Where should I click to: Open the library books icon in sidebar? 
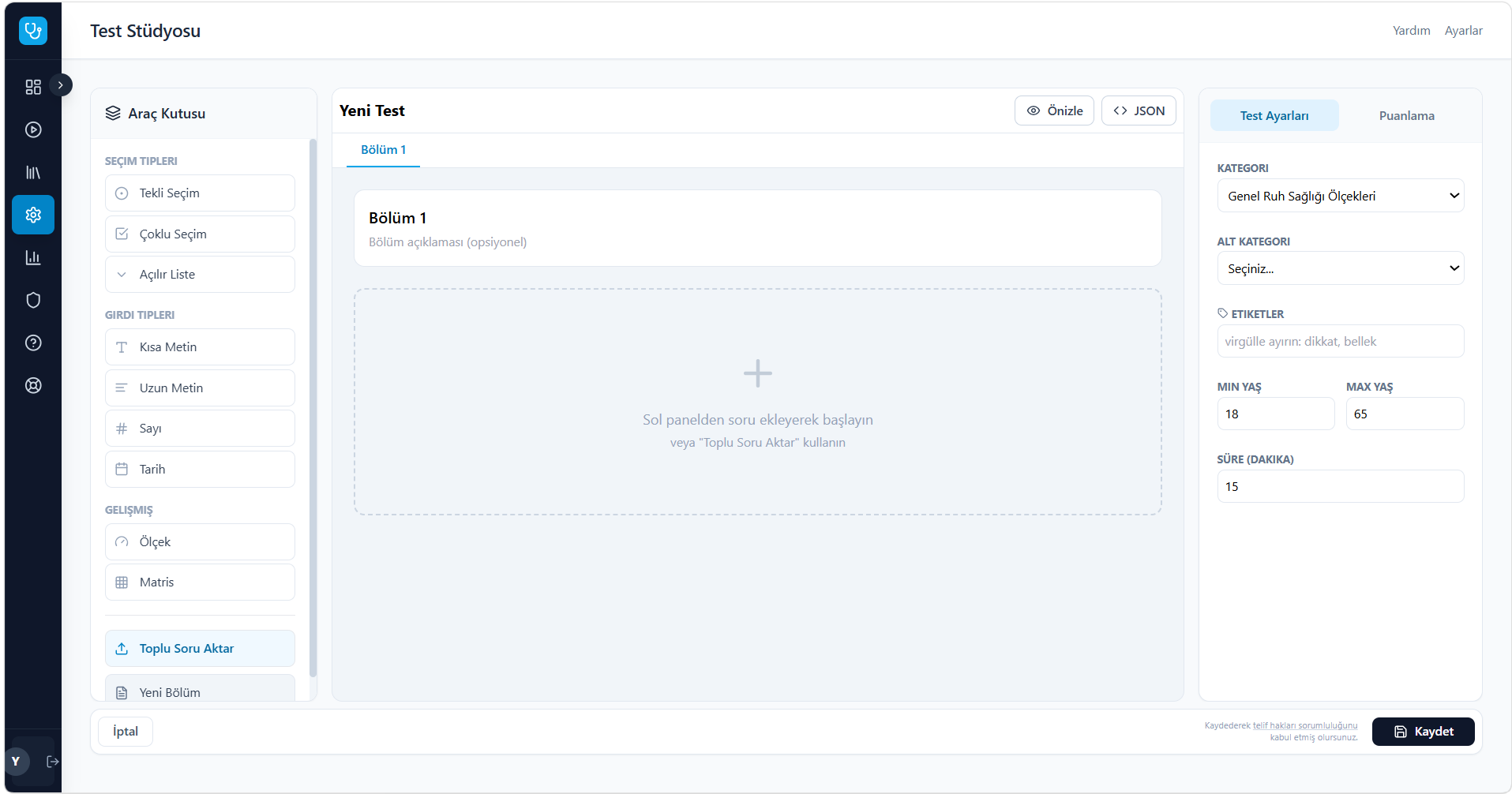(x=33, y=172)
